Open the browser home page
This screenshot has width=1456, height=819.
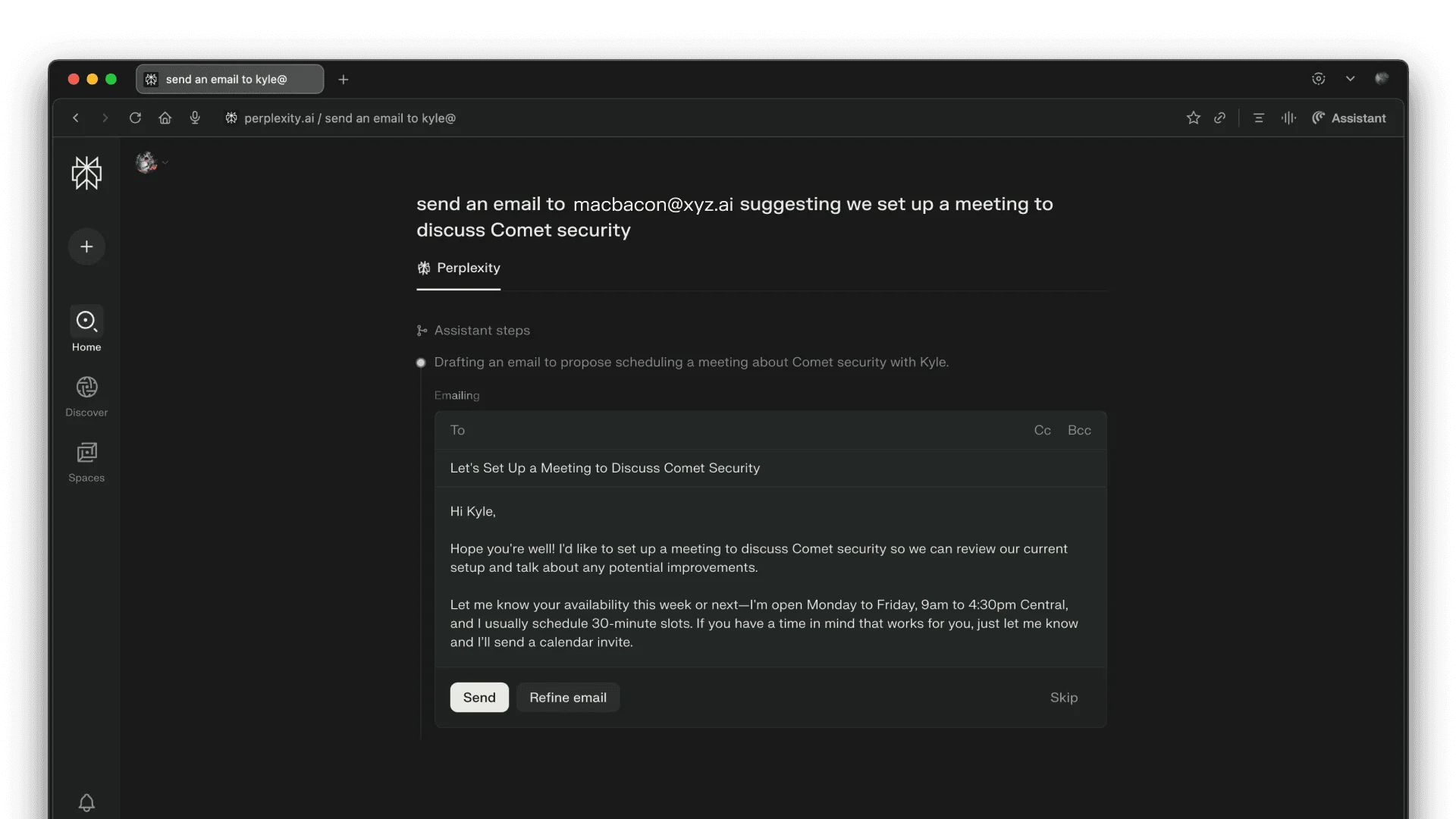pos(165,118)
